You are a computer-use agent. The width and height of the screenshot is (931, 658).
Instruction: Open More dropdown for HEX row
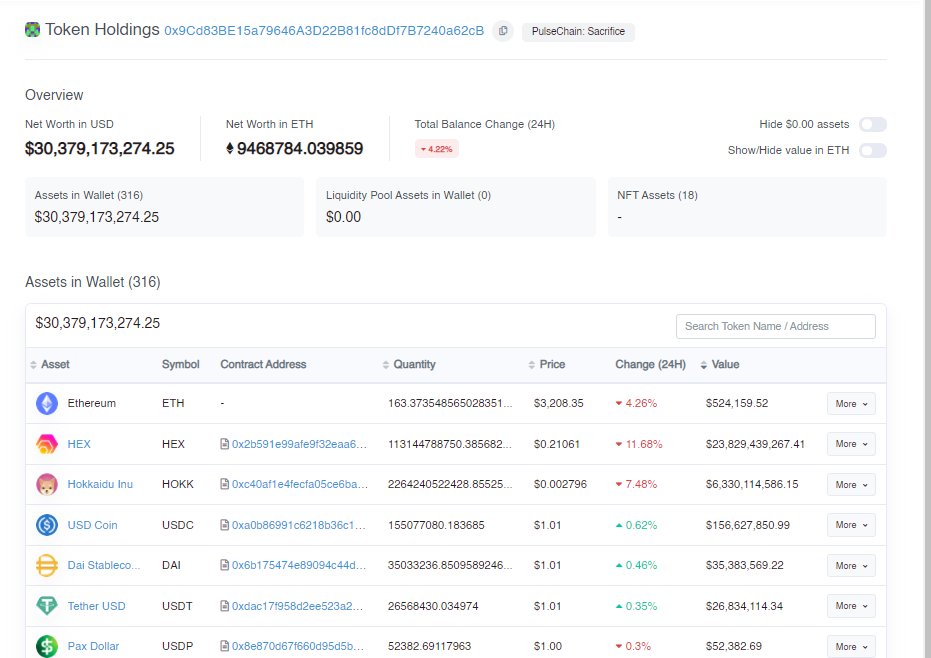pyautogui.click(x=851, y=444)
